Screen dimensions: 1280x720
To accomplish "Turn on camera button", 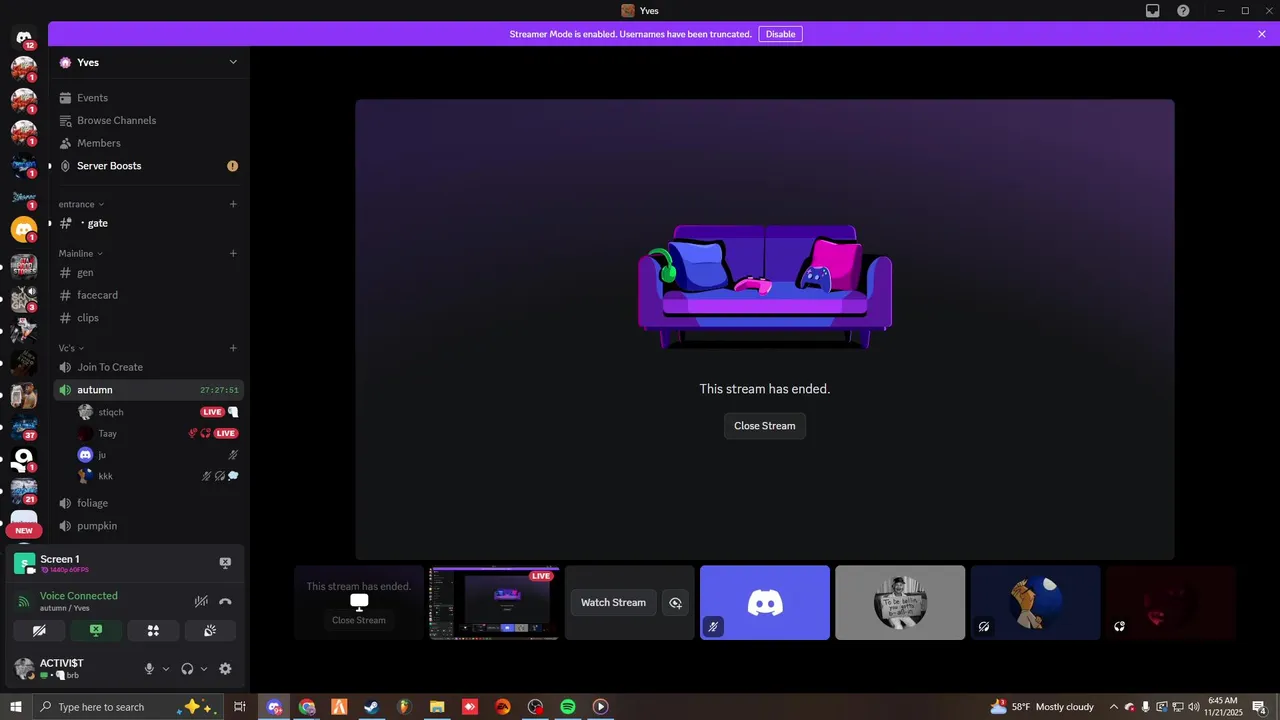I will pyautogui.click(x=39, y=631).
